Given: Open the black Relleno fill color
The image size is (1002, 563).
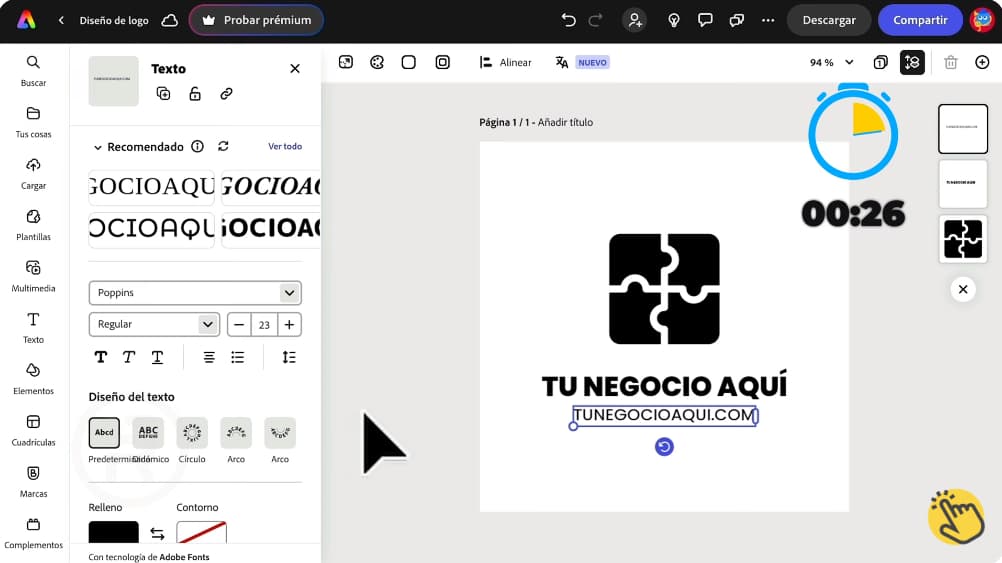Looking at the screenshot, I should [x=113, y=532].
